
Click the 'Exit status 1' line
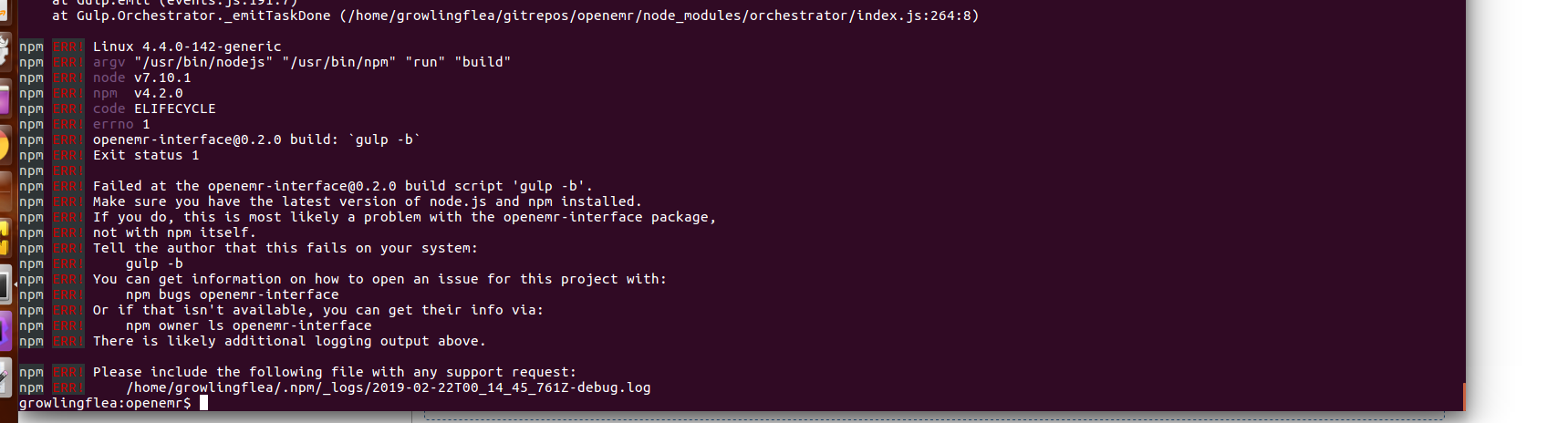coord(146,155)
